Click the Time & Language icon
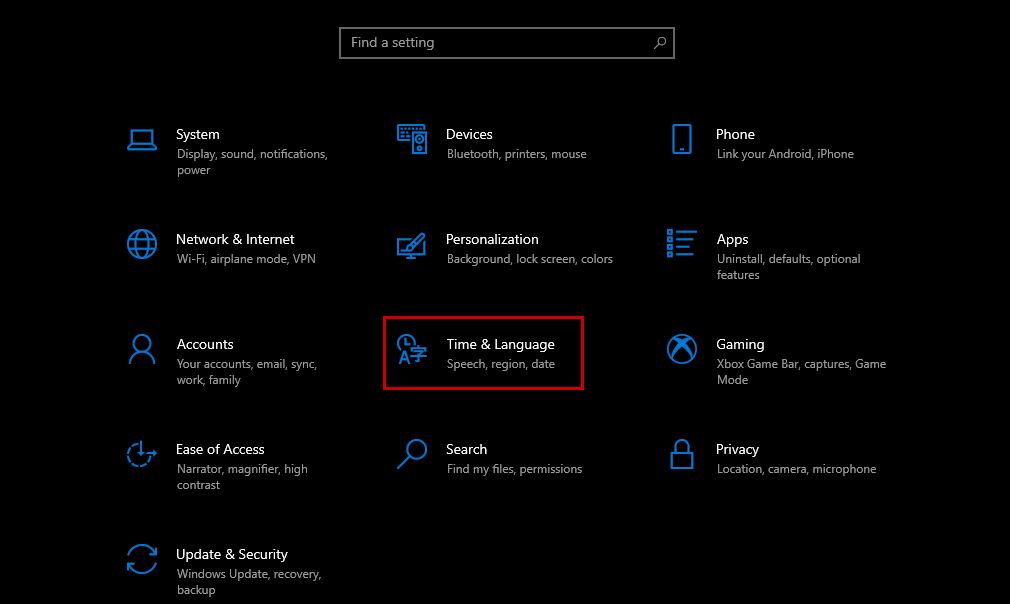Screen dimensions: 1010x604 pyautogui.click(x=412, y=349)
